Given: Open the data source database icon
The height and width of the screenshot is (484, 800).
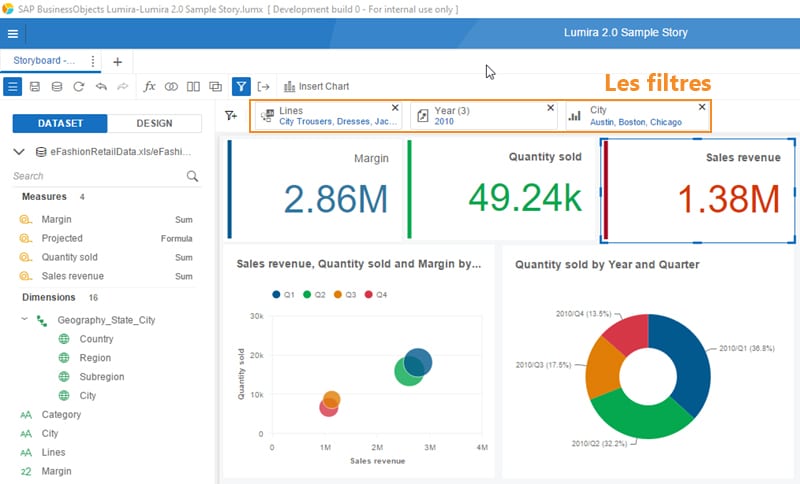Looking at the screenshot, I should point(57,87).
